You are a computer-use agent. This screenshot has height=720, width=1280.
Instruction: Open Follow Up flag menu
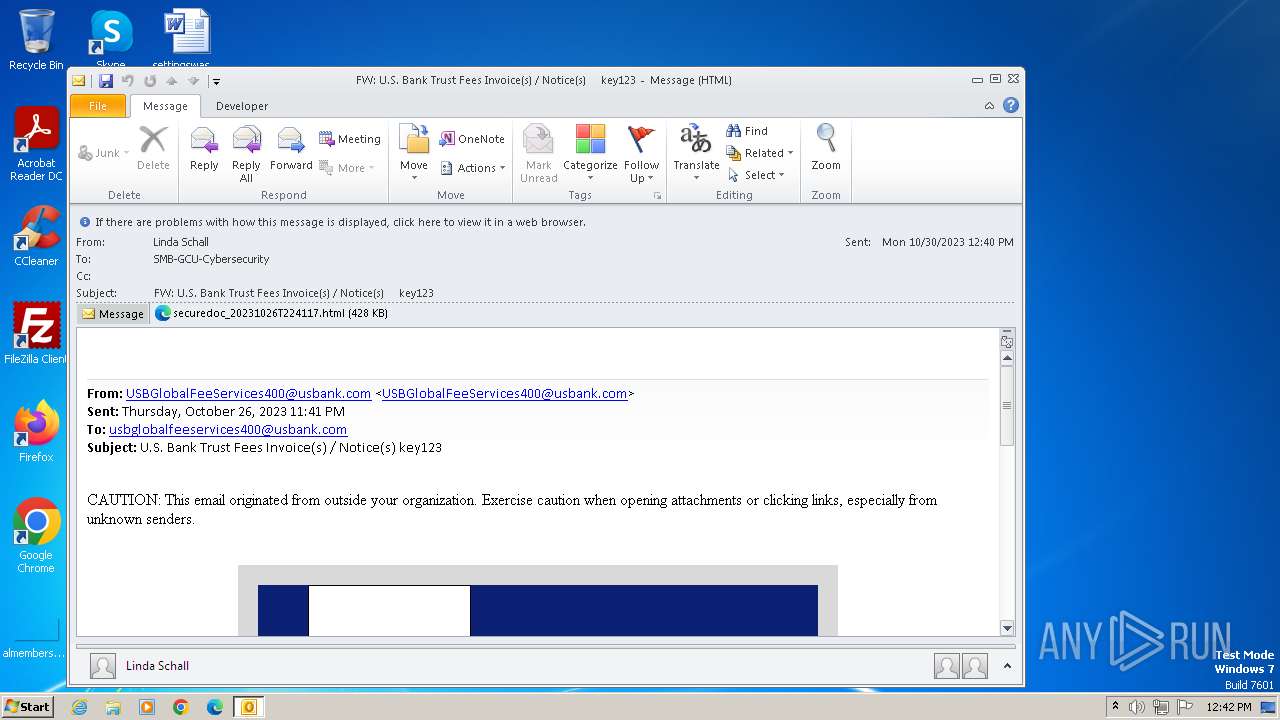pos(641,153)
